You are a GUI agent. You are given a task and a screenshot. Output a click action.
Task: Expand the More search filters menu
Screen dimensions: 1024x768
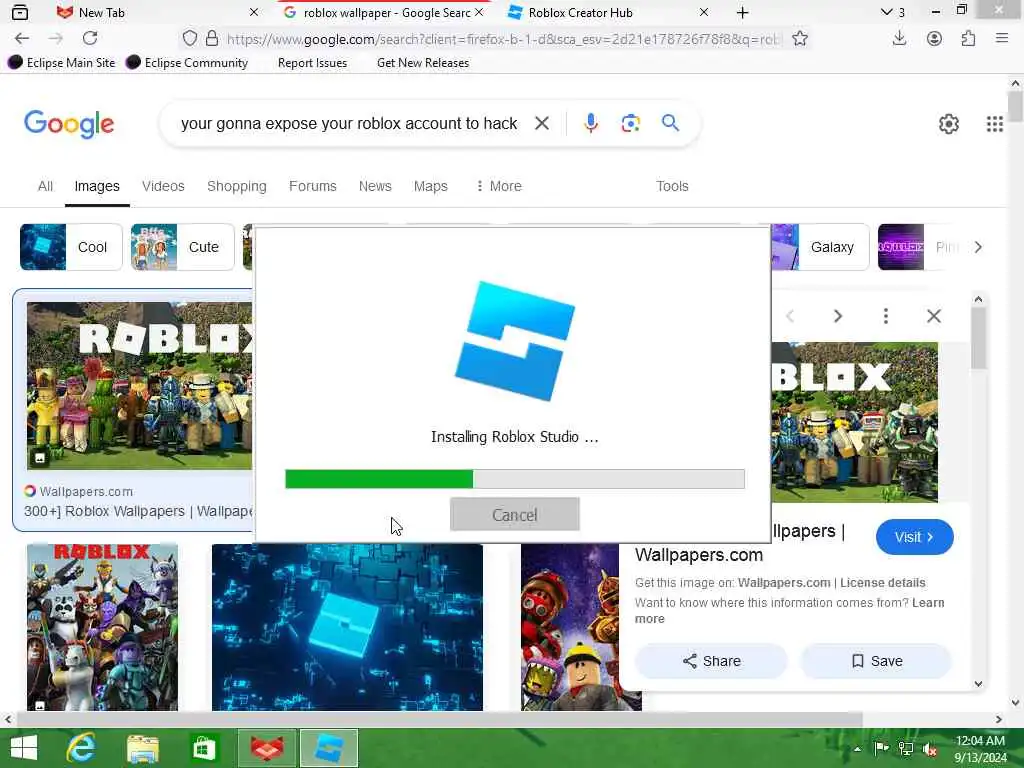(498, 186)
